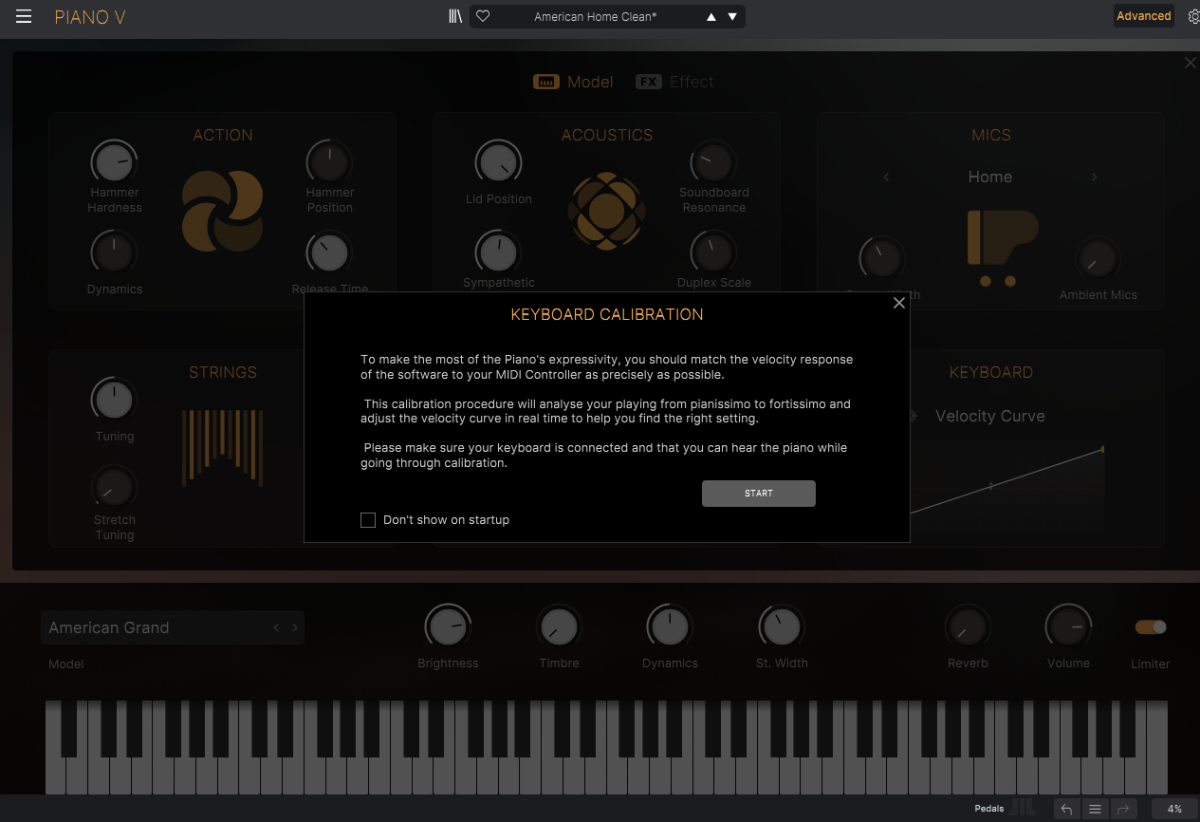Click the St. Width knob
This screenshot has height=822, width=1200.
781,627
